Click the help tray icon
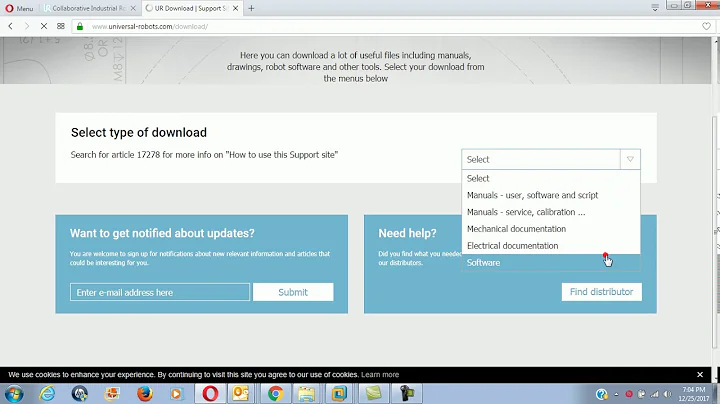720x404 pixels. tap(602, 394)
